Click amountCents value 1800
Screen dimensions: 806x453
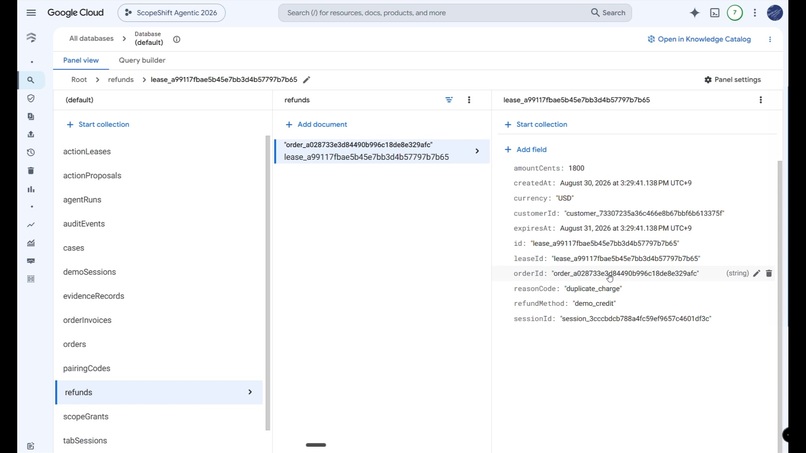(576, 168)
